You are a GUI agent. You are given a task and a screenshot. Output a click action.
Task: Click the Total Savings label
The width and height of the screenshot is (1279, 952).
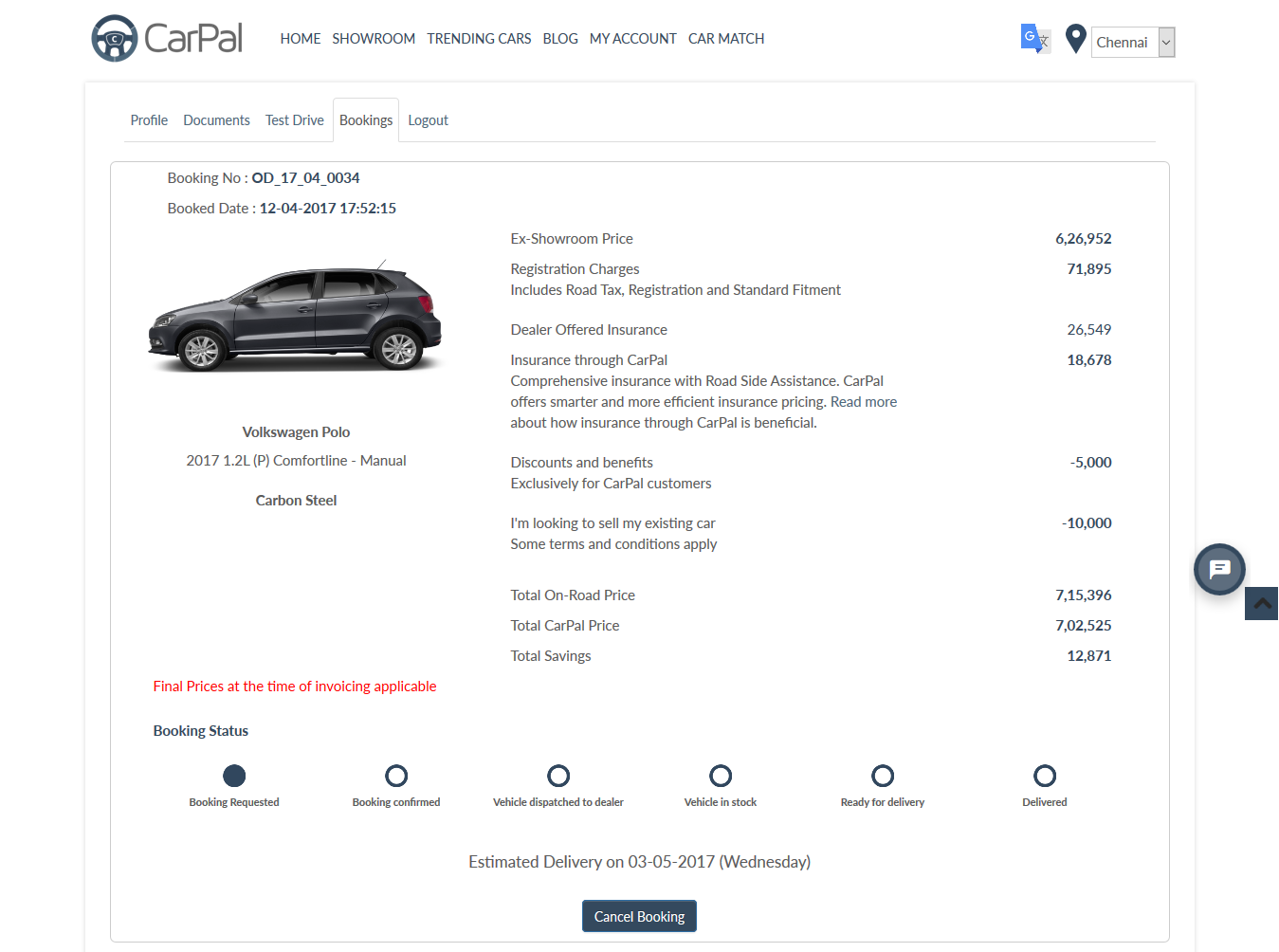(551, 656)
